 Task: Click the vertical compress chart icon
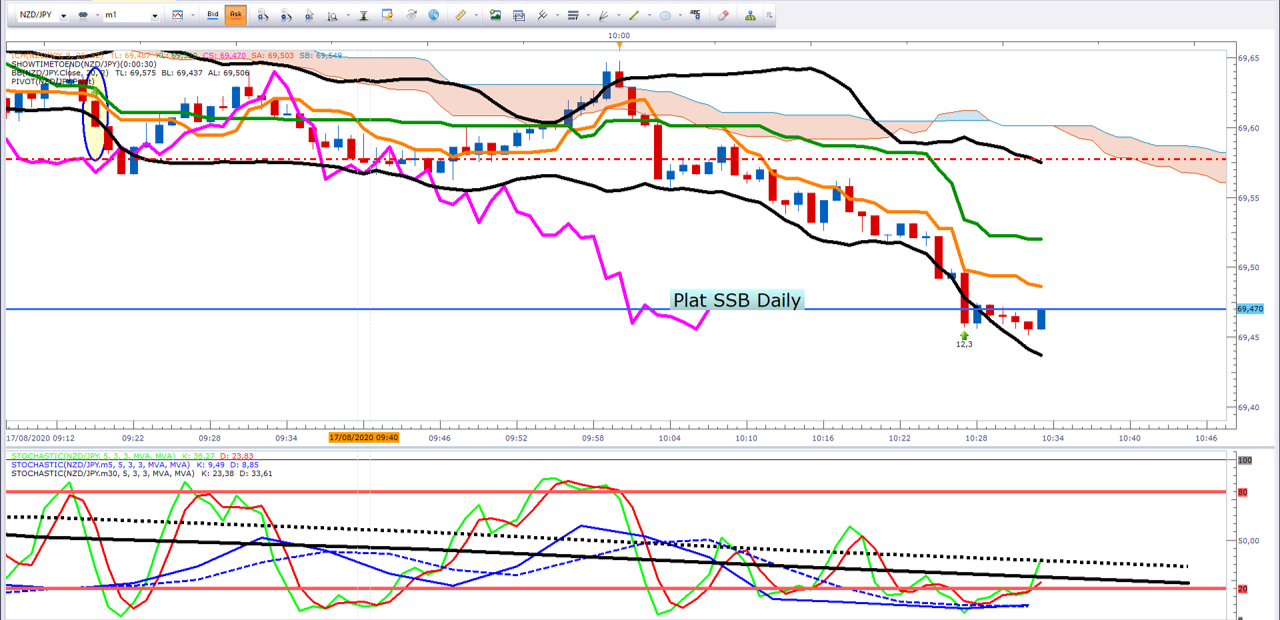(363, 16)
